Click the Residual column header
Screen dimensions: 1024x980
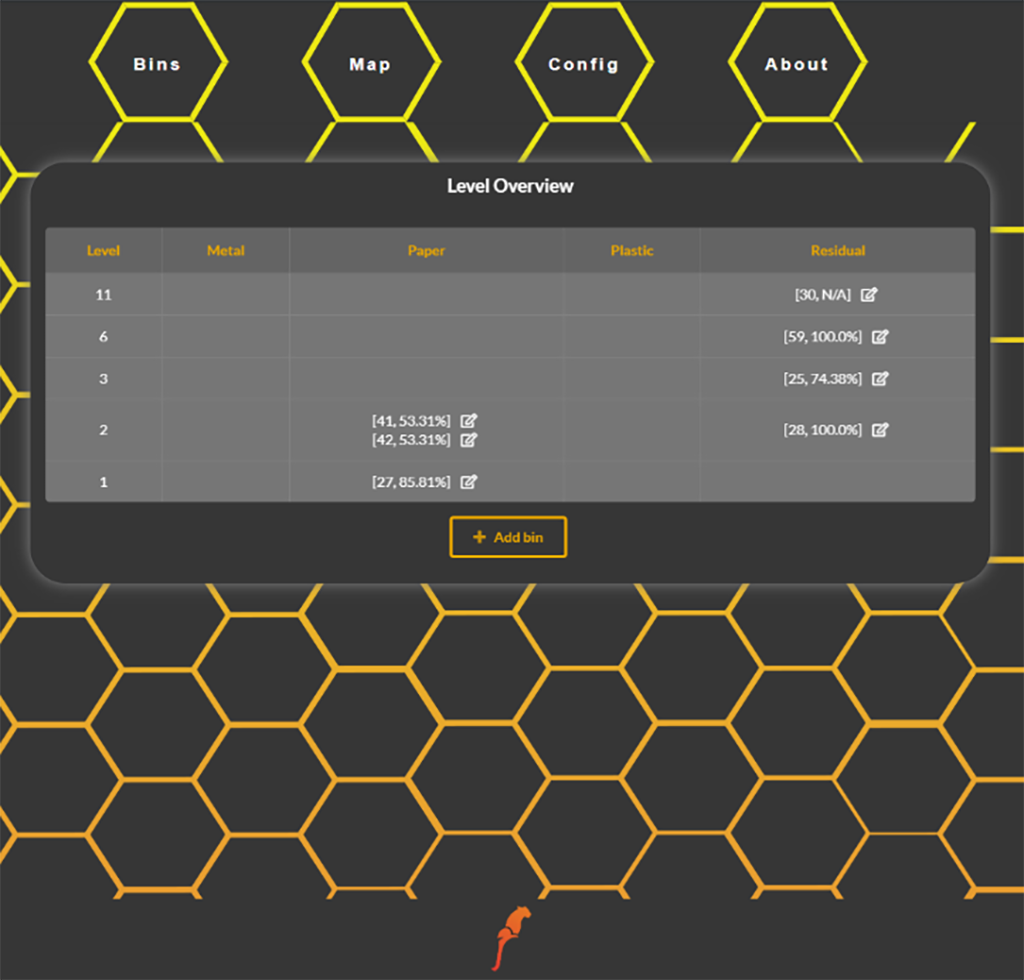837,251
